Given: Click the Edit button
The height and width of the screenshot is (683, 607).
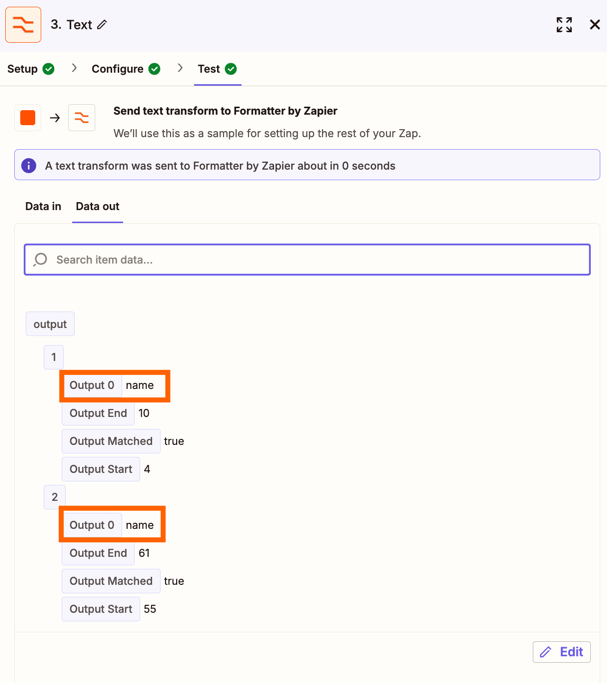Looking at the screenshot, I should [x=561, y=652].
